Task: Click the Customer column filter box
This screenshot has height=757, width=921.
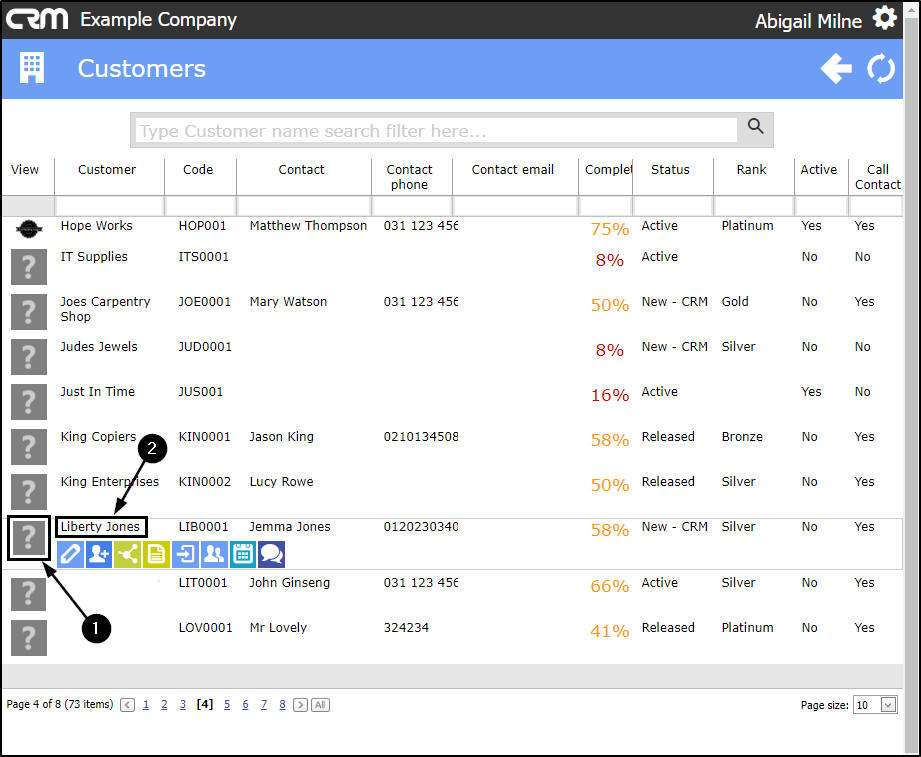Action: pos(109,206)
